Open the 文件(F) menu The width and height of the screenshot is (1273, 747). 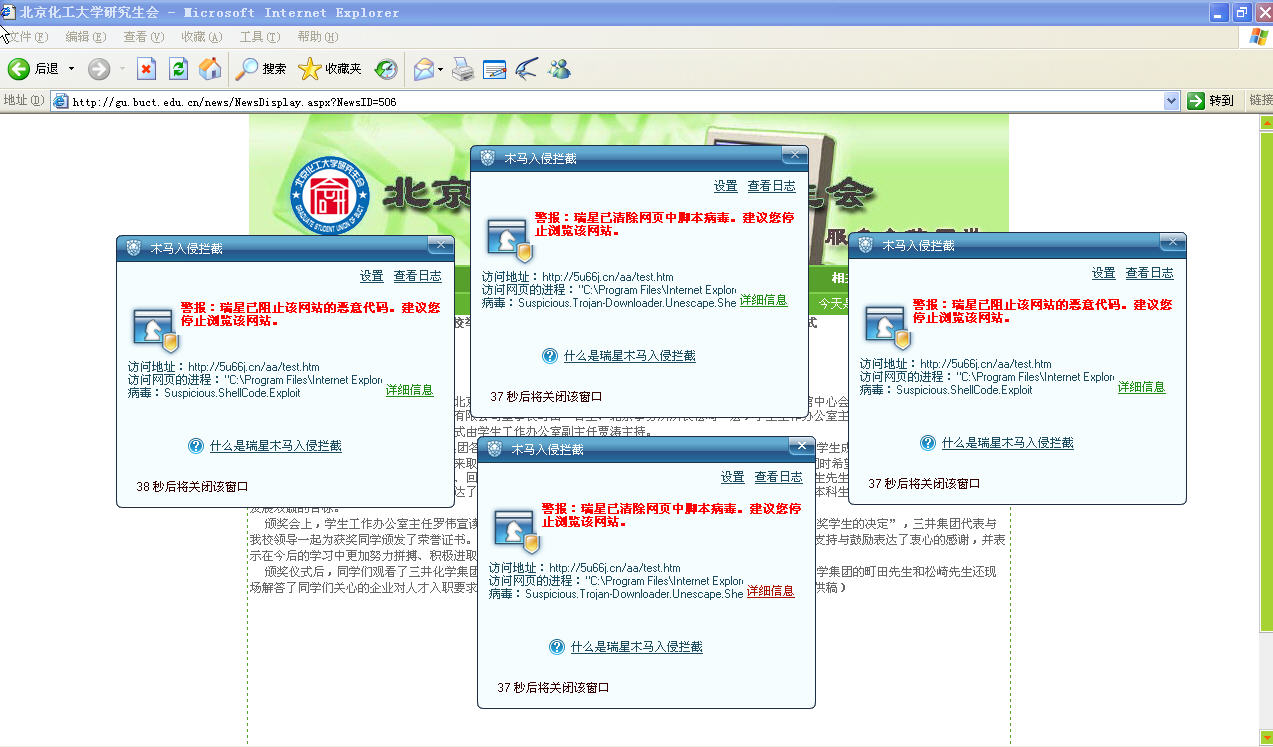point(27,37)
